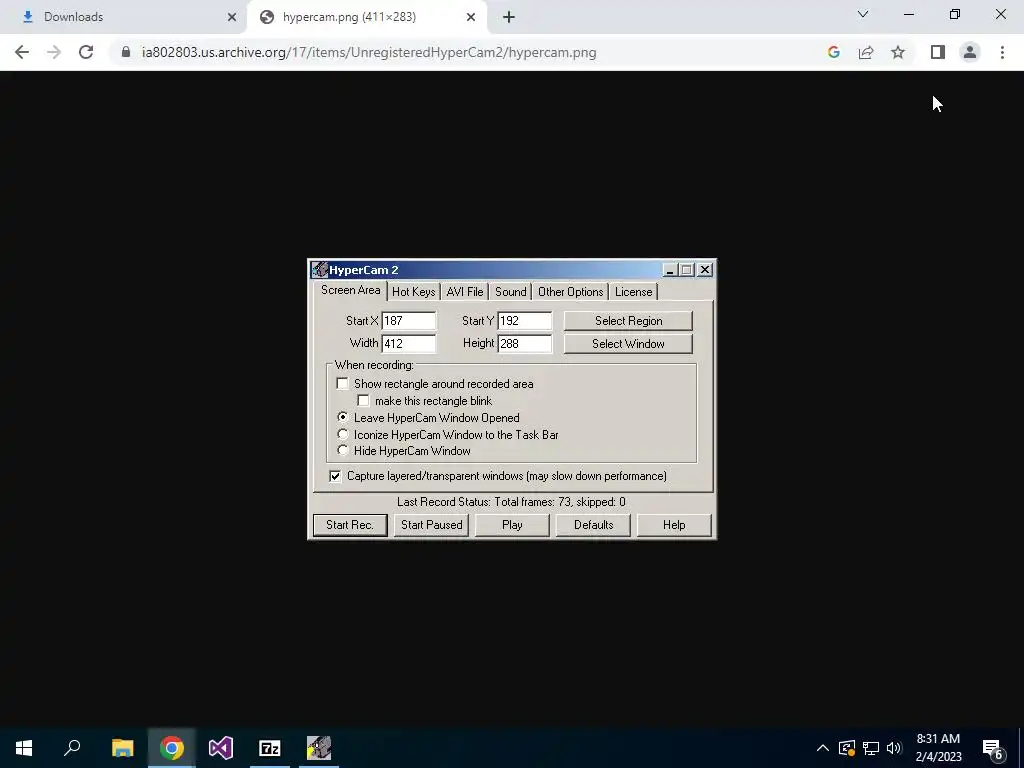Switch to the Hot Keys tab
This screenshot has width=1024, height=768.
(413, 292)
